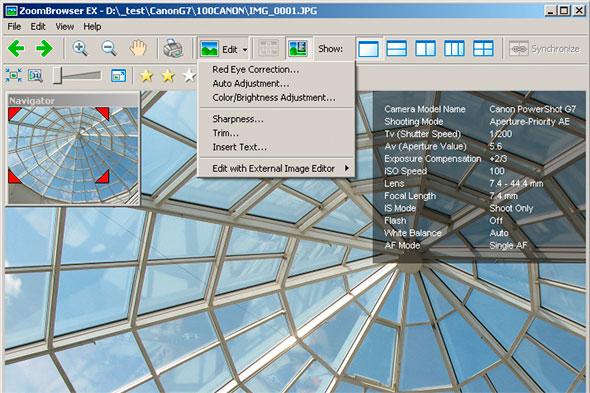
Task: Show two images side by side layout
Action: (426, 49)
